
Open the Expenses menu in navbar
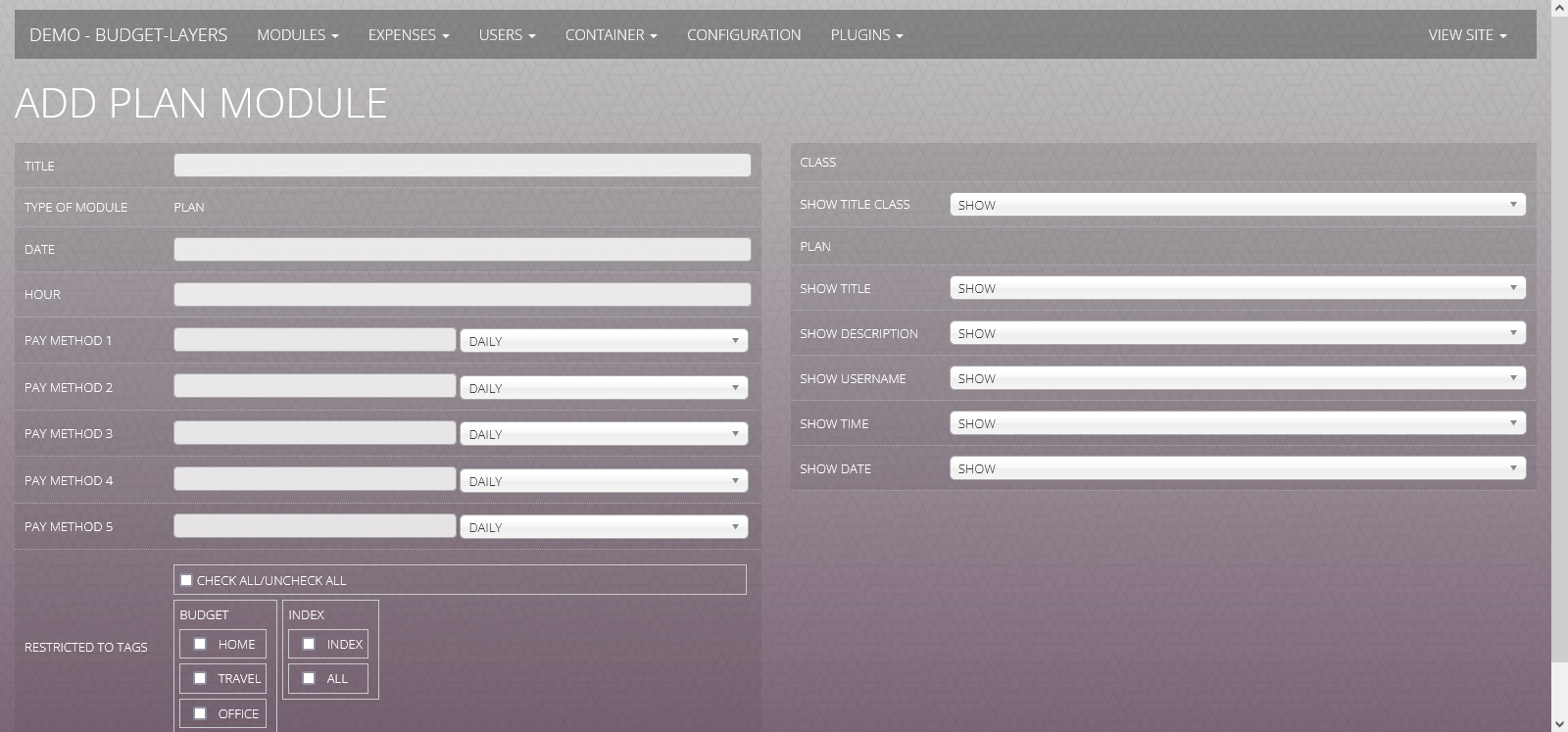click(408, 35)
